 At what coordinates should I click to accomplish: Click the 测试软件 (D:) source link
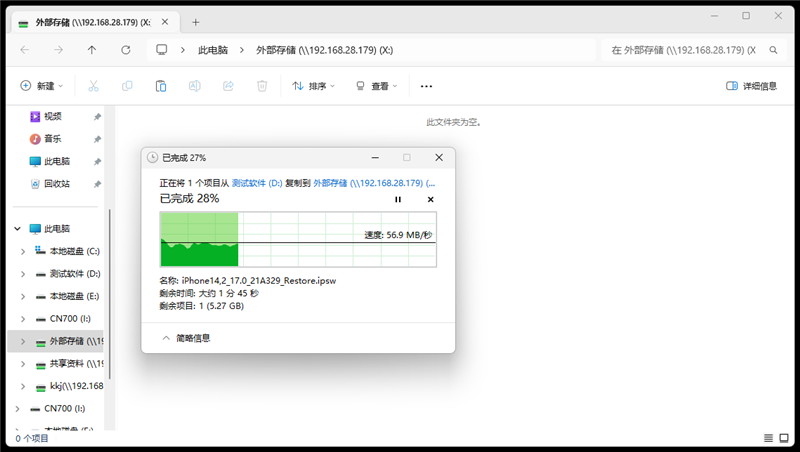click(x=257, y=183)
